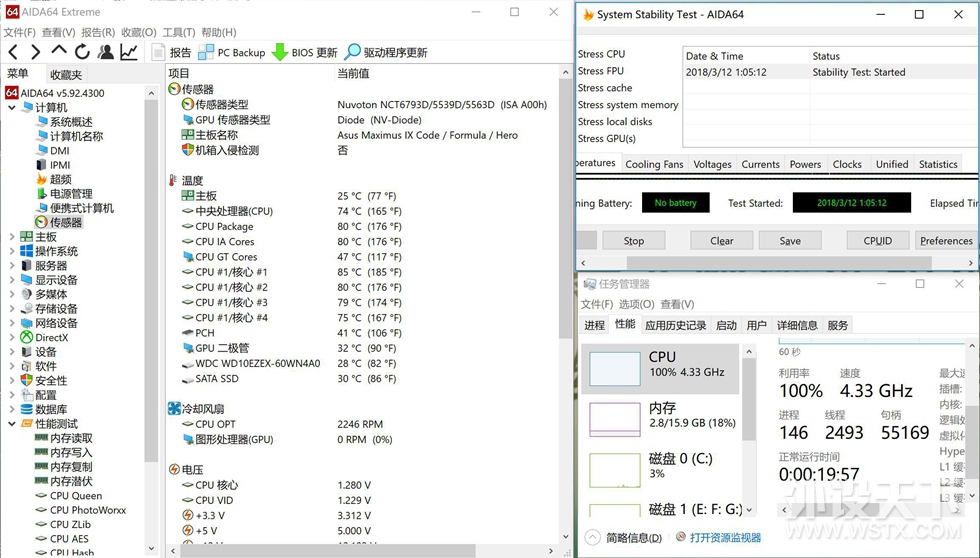980x558 pixels.
Task: Expand the 显示设备 tree node
Action: point(12,280)
